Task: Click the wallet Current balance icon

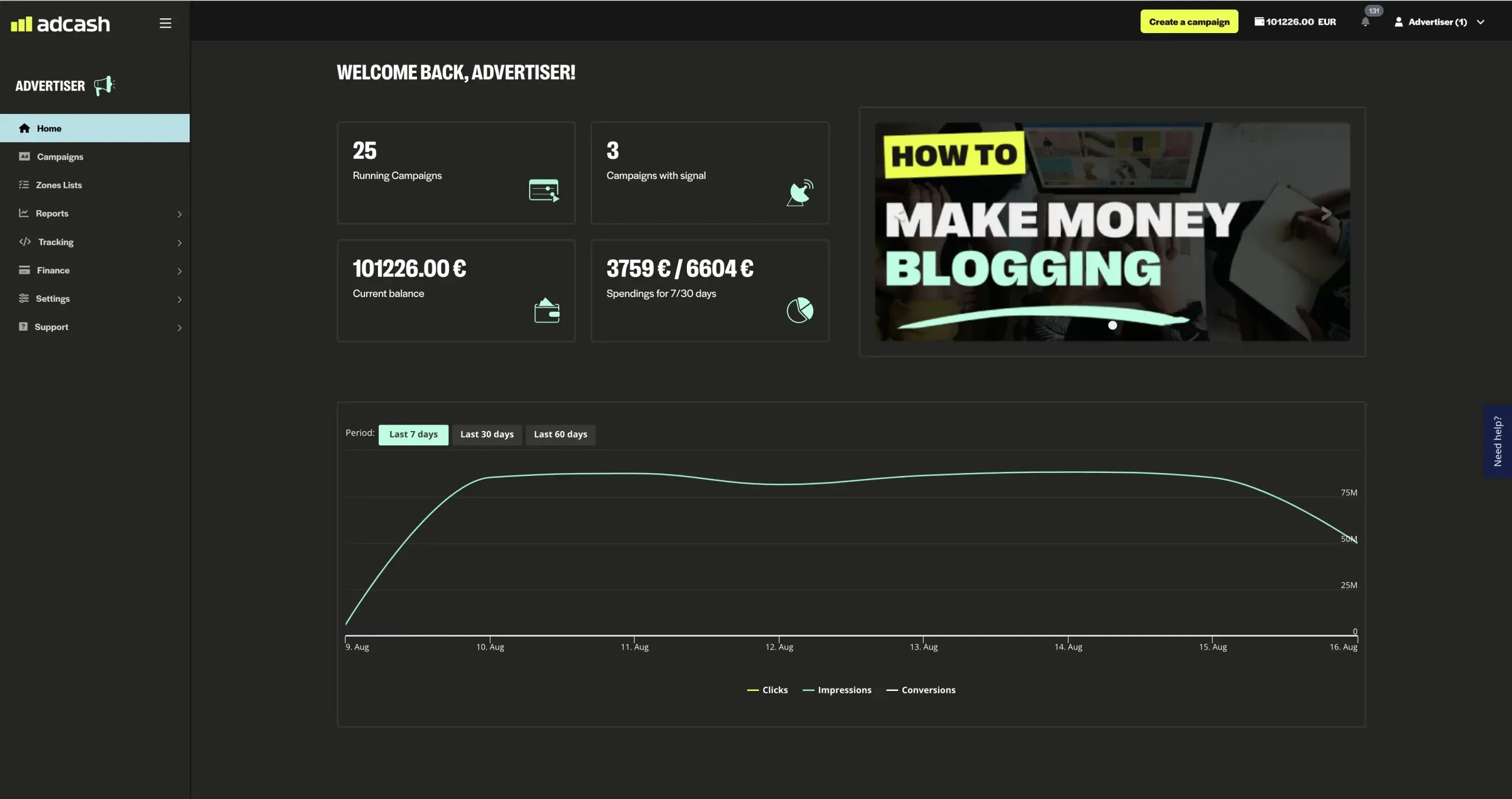Action: point(546,311)
